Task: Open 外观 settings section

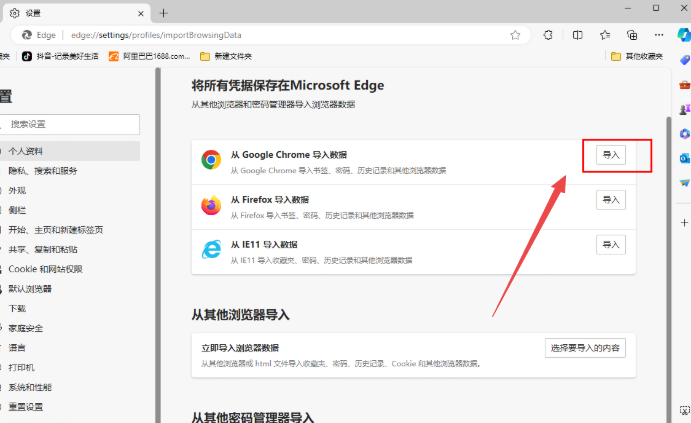Action: (x=17, y=190)
